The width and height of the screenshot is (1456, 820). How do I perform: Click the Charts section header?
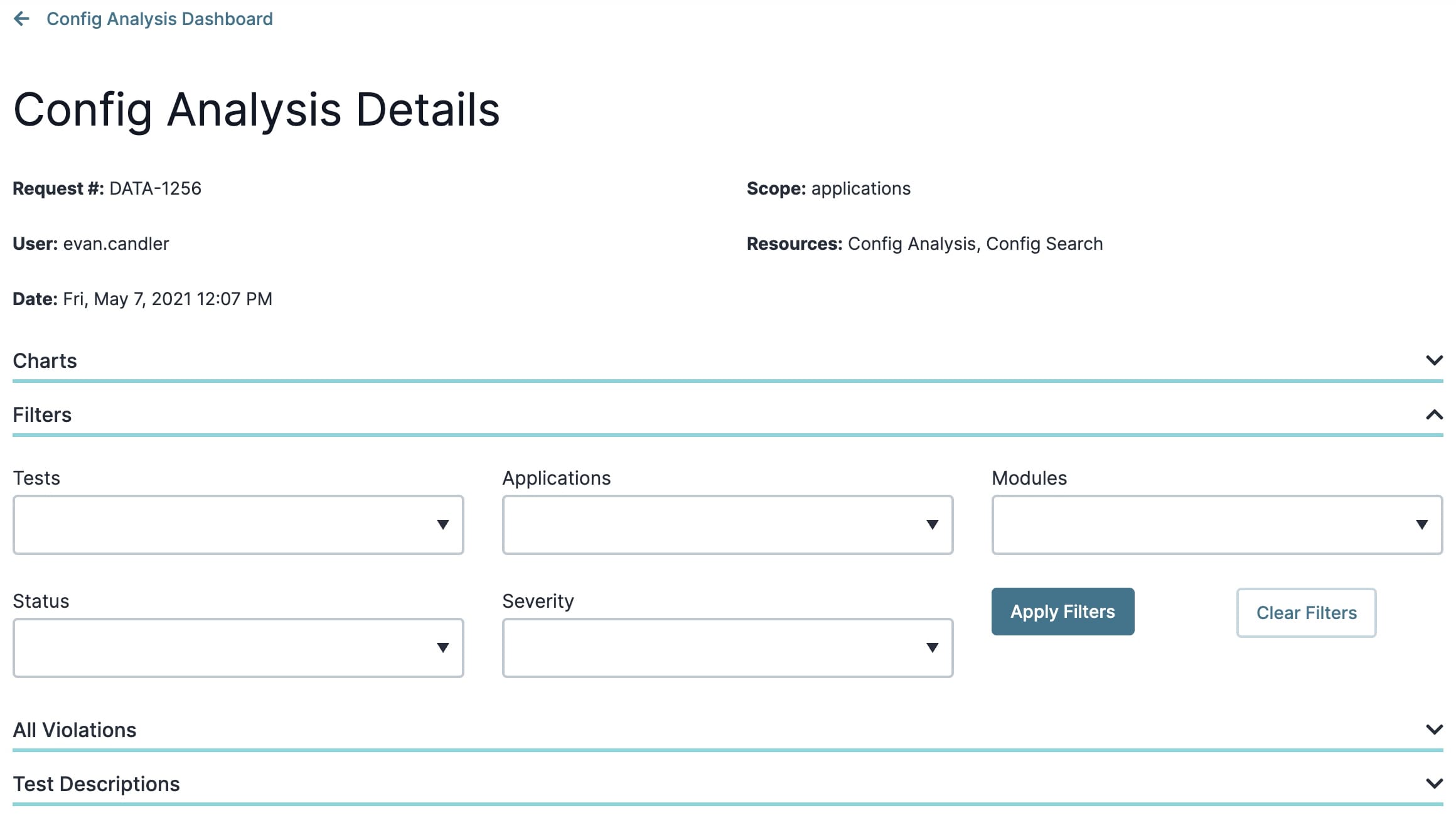click(x=728, y=361)
